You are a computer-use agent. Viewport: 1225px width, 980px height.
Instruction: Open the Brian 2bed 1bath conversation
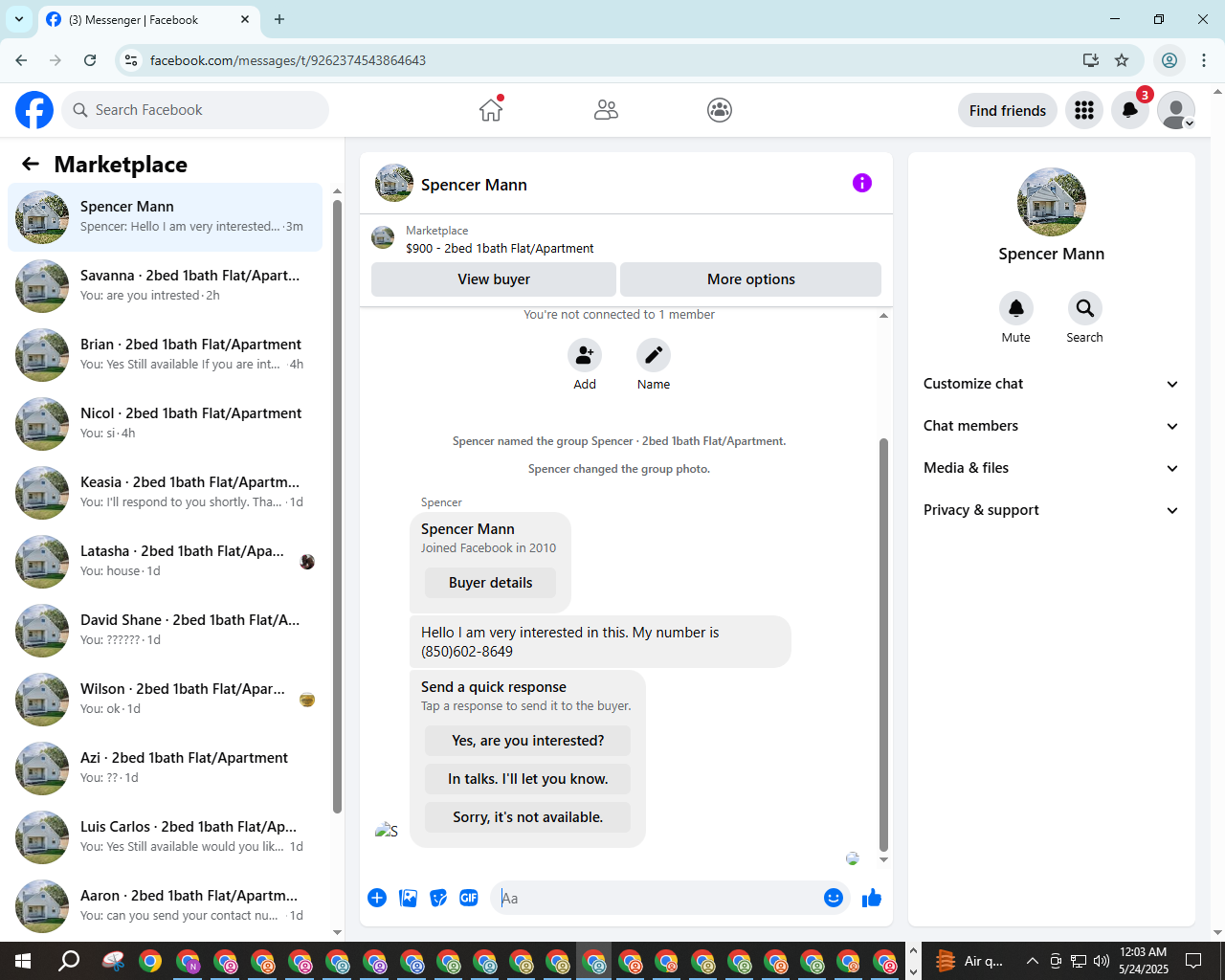tap(165, 355)
